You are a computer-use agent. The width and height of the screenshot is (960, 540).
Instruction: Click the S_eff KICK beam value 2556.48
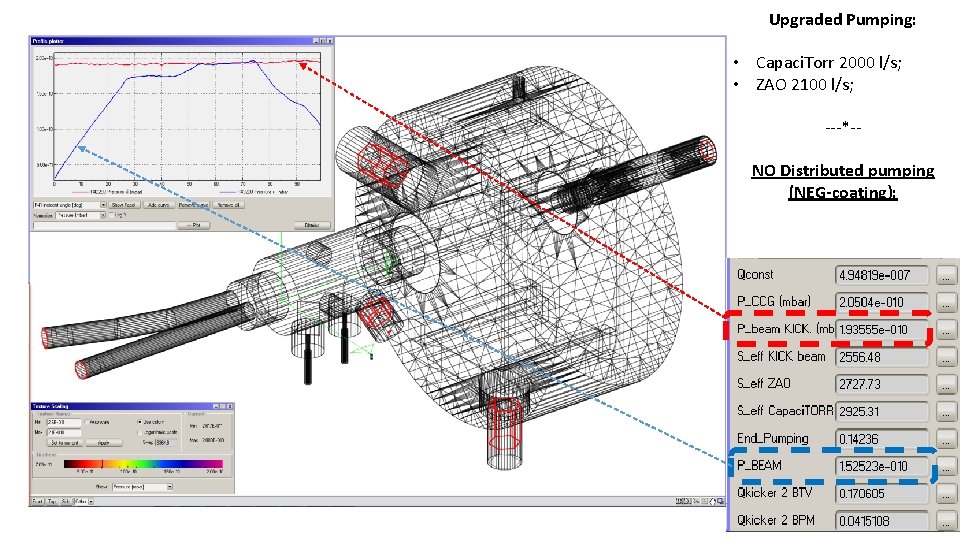[882, 357]
